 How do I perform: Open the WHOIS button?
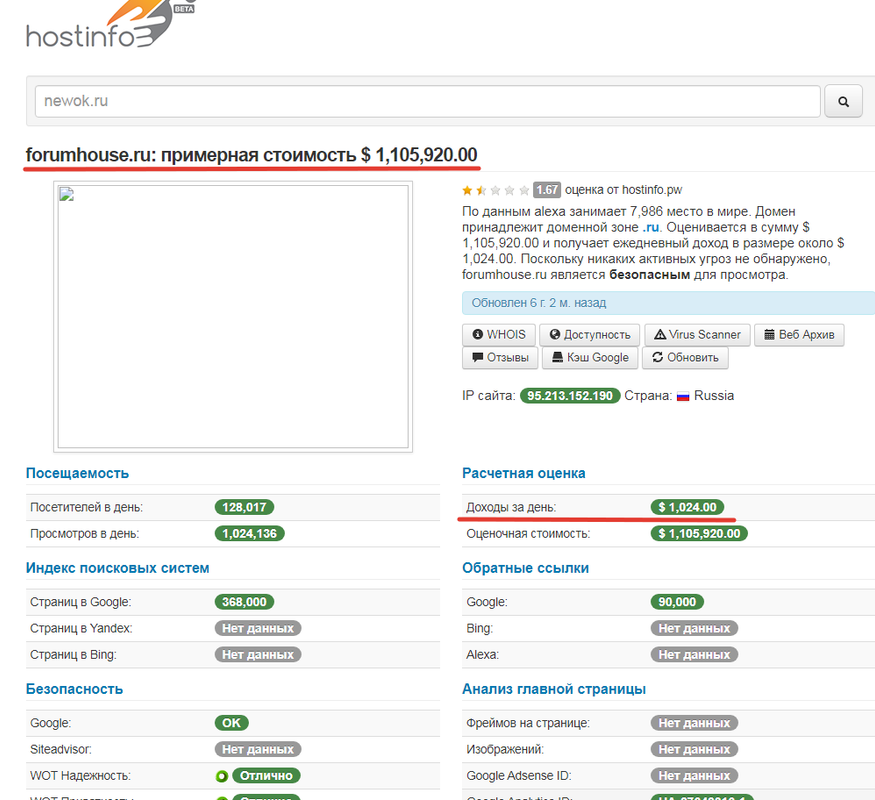pos(499,335)
